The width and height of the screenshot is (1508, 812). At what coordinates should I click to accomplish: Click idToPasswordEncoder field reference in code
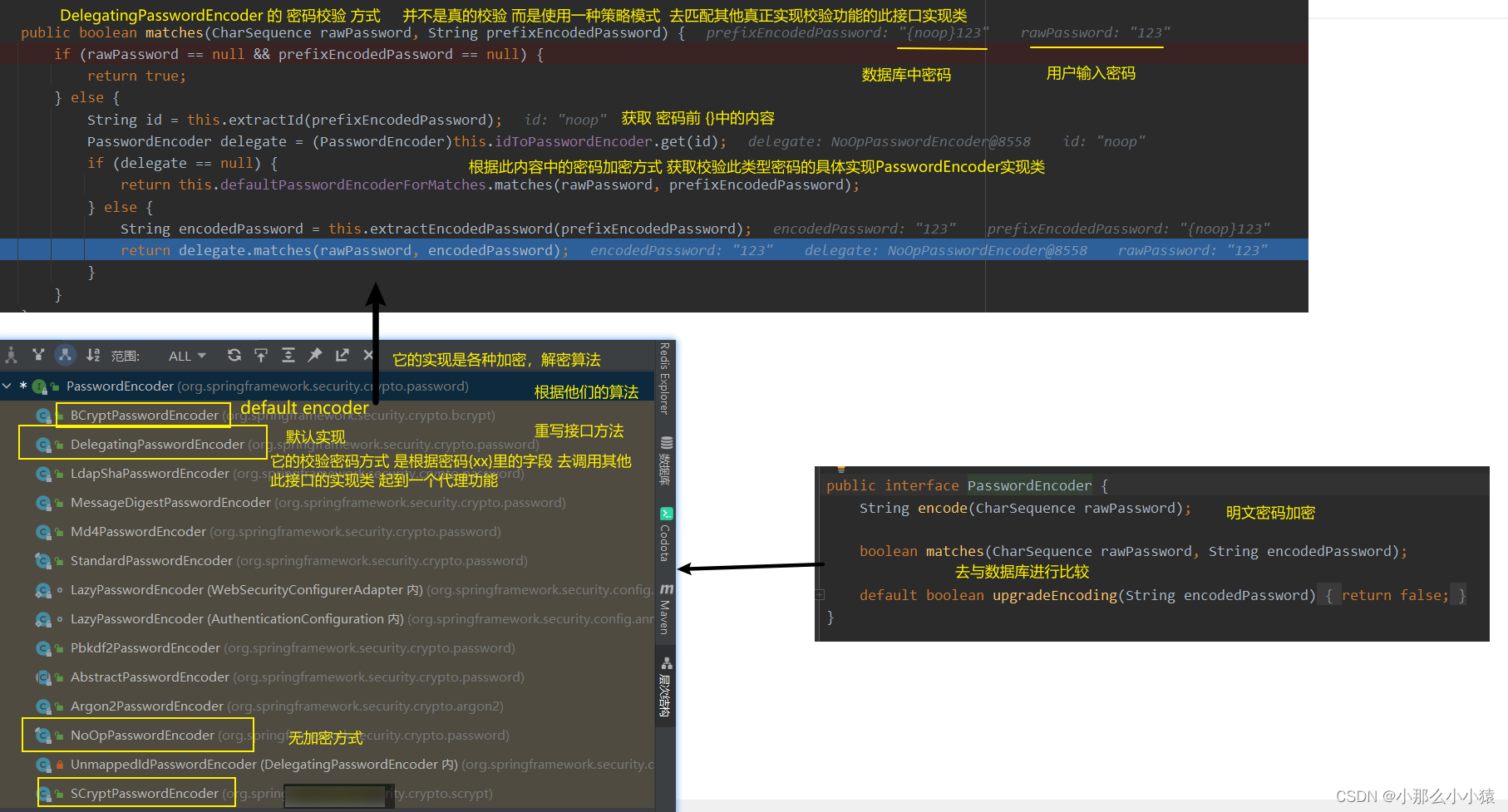pos(574,141)
